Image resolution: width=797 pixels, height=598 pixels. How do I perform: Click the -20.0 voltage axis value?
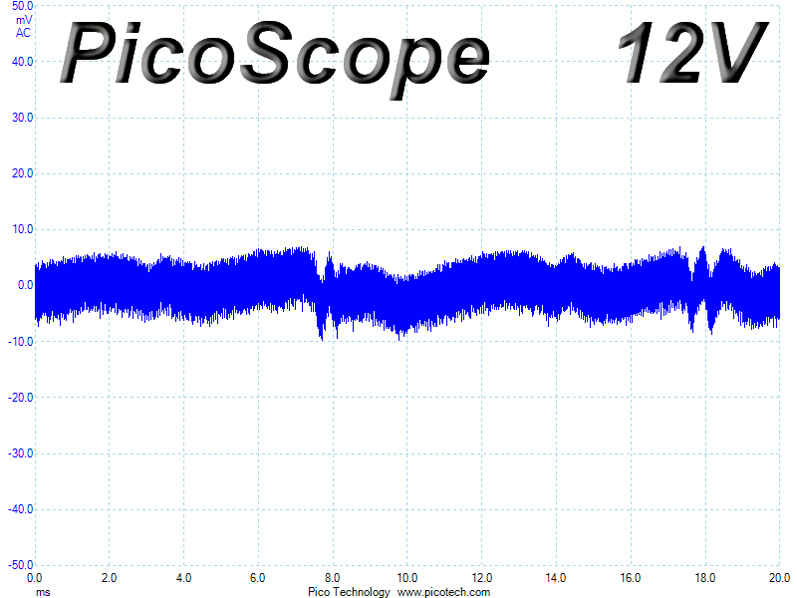[x=21, y=398]
